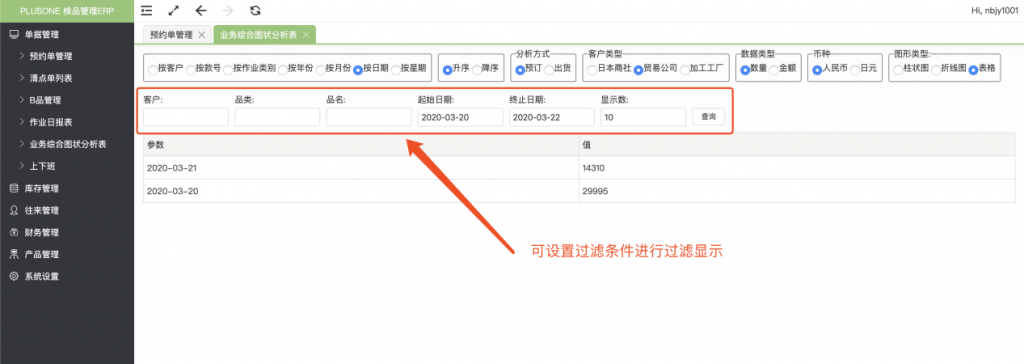Click the 值 column header
1024x364 pixels.
click(797, 144)
